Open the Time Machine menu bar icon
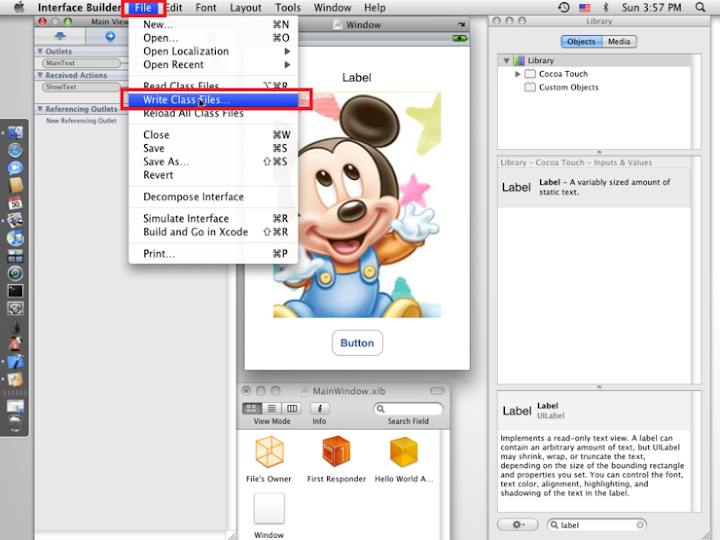Screen dimensions: 720x540 564,7
